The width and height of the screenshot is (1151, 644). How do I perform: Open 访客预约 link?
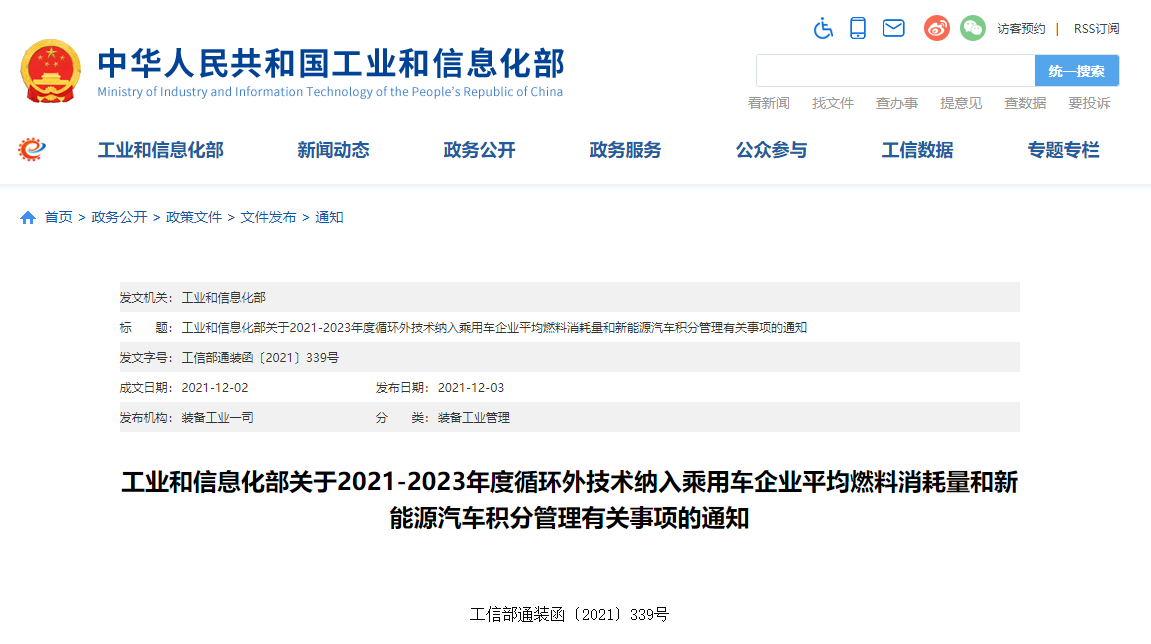point(1021,29)
